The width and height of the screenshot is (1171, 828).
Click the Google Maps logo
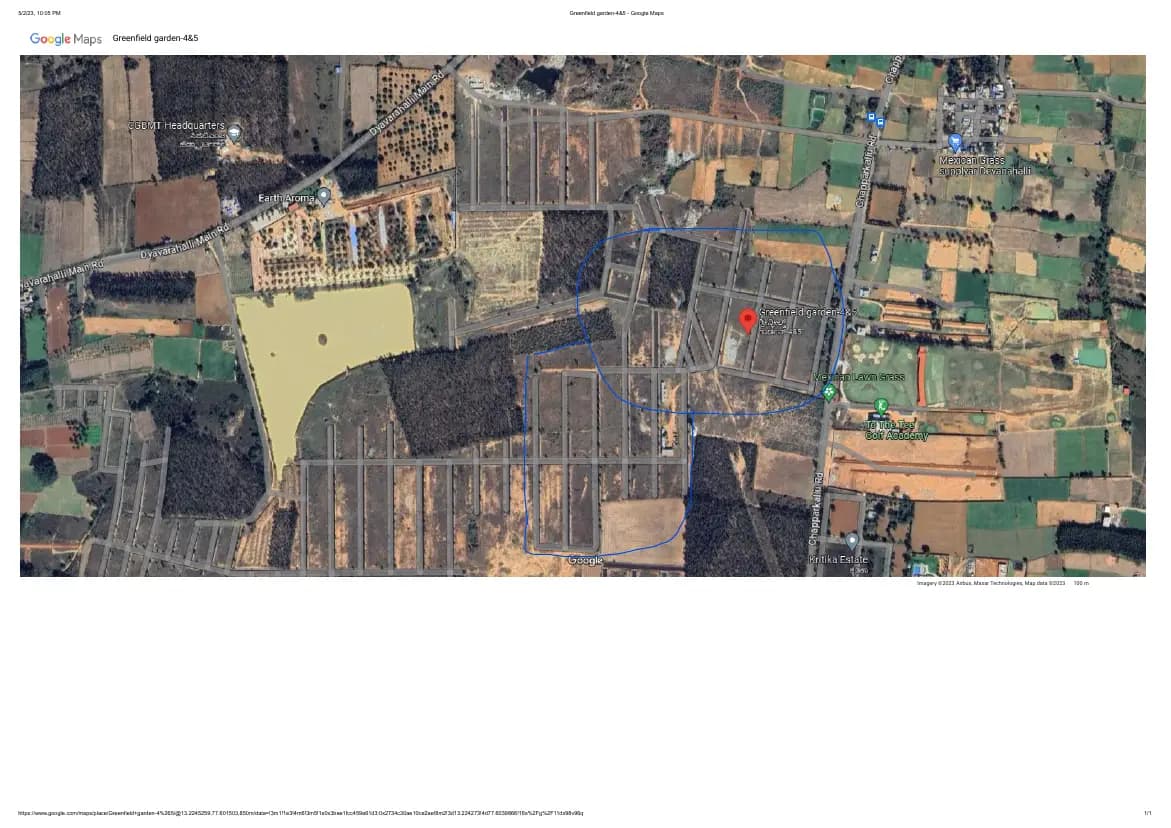point(66,39)
